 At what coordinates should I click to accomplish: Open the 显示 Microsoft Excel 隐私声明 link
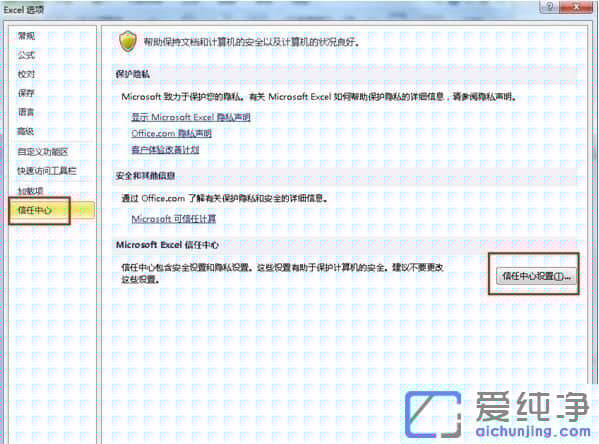click(191, 117)
